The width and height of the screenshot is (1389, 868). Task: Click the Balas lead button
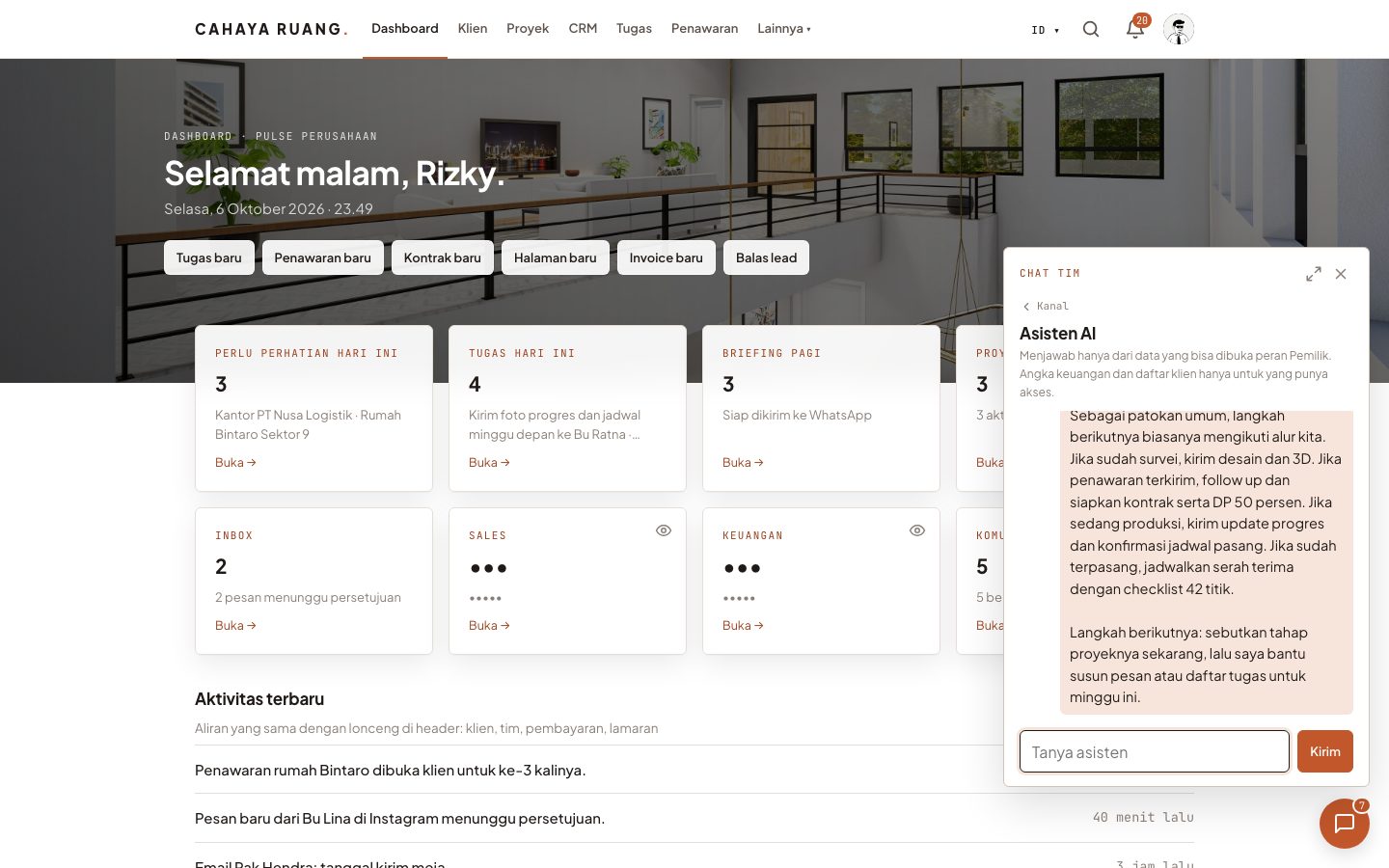click(x=767, y=258)
